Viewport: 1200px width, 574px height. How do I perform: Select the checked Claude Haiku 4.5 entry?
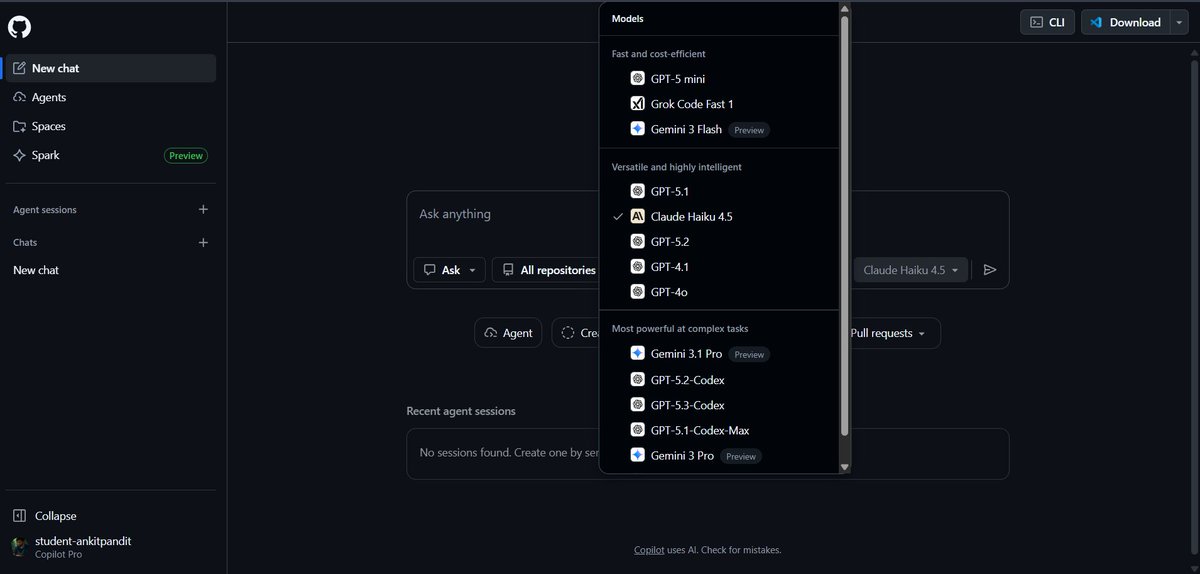[721, 216]
